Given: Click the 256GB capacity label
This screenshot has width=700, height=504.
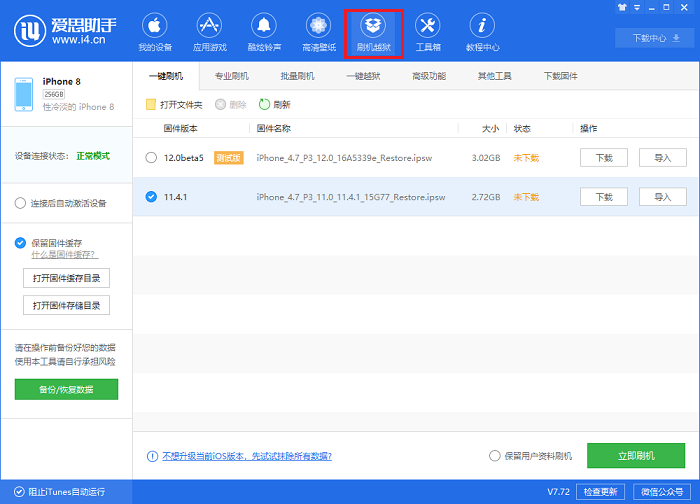Looking at the screenshot, I should click(54, 94).
